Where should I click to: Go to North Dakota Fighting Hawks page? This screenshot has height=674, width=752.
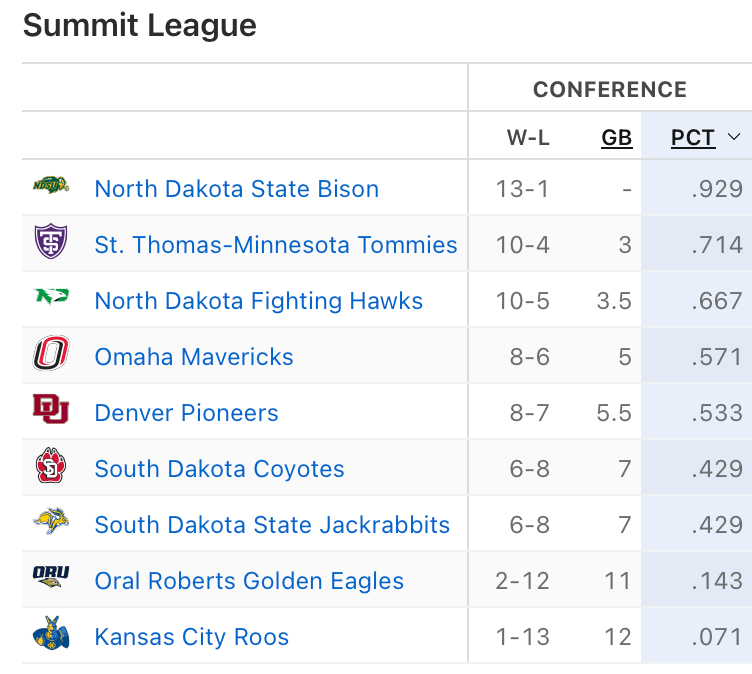[258, 301]
